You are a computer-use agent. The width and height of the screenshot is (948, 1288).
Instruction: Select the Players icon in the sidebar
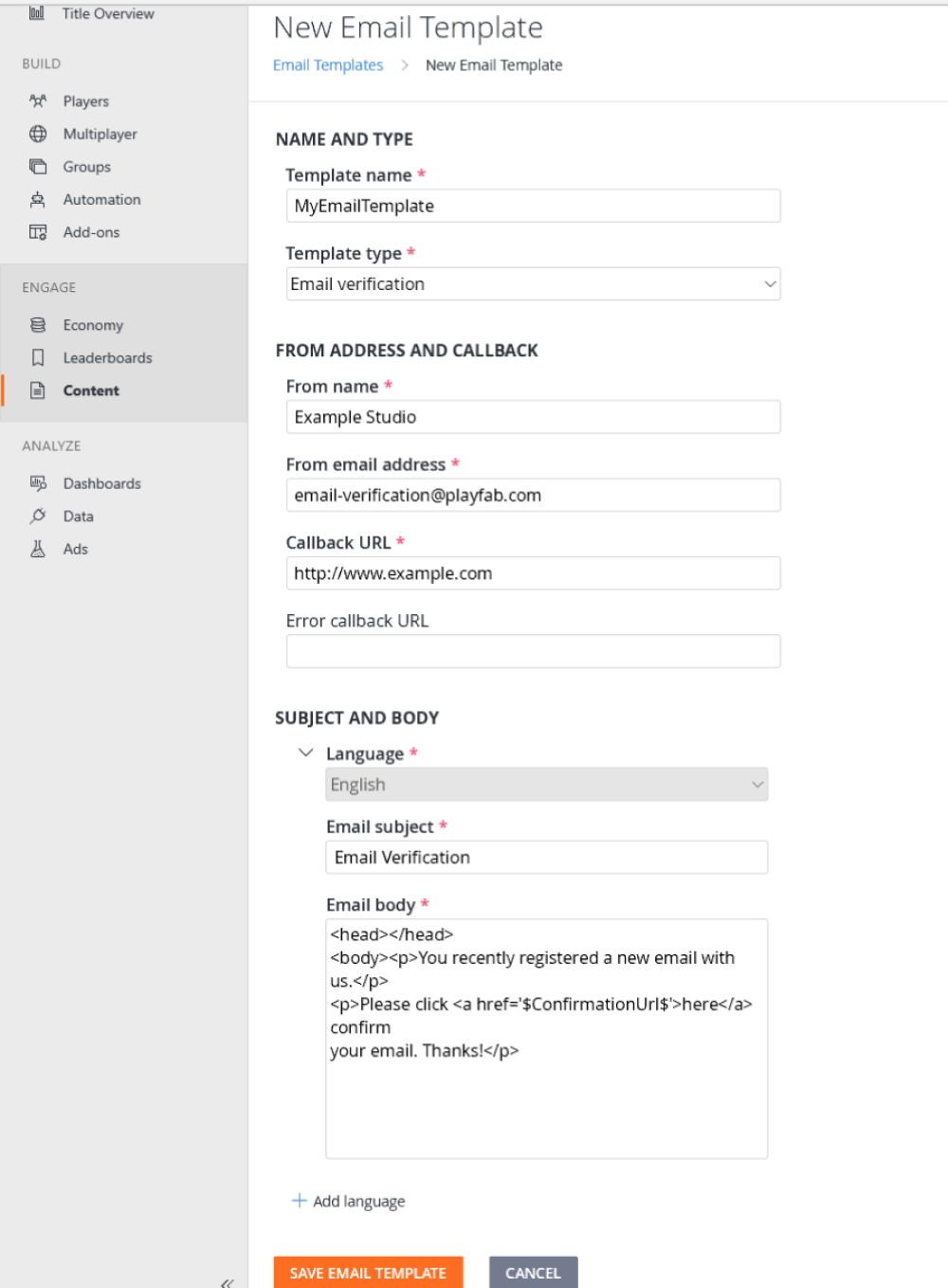coord(38,100)
